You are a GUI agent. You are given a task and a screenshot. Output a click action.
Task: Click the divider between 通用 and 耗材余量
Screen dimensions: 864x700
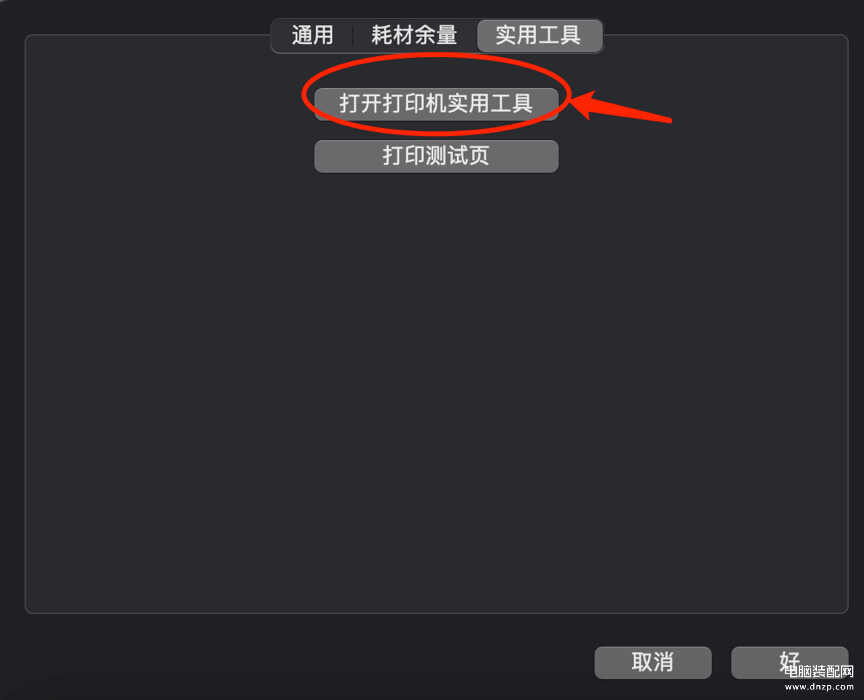coord(353,36)
